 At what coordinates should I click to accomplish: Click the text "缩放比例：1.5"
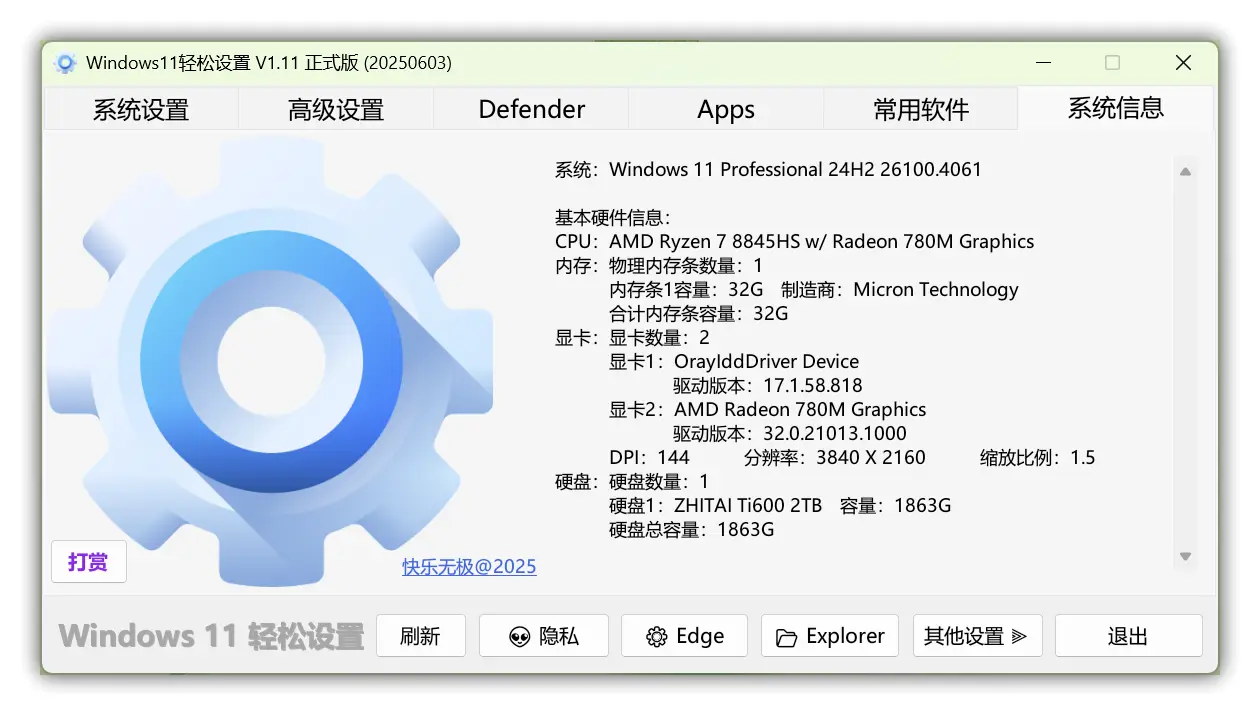(1038, 457)
